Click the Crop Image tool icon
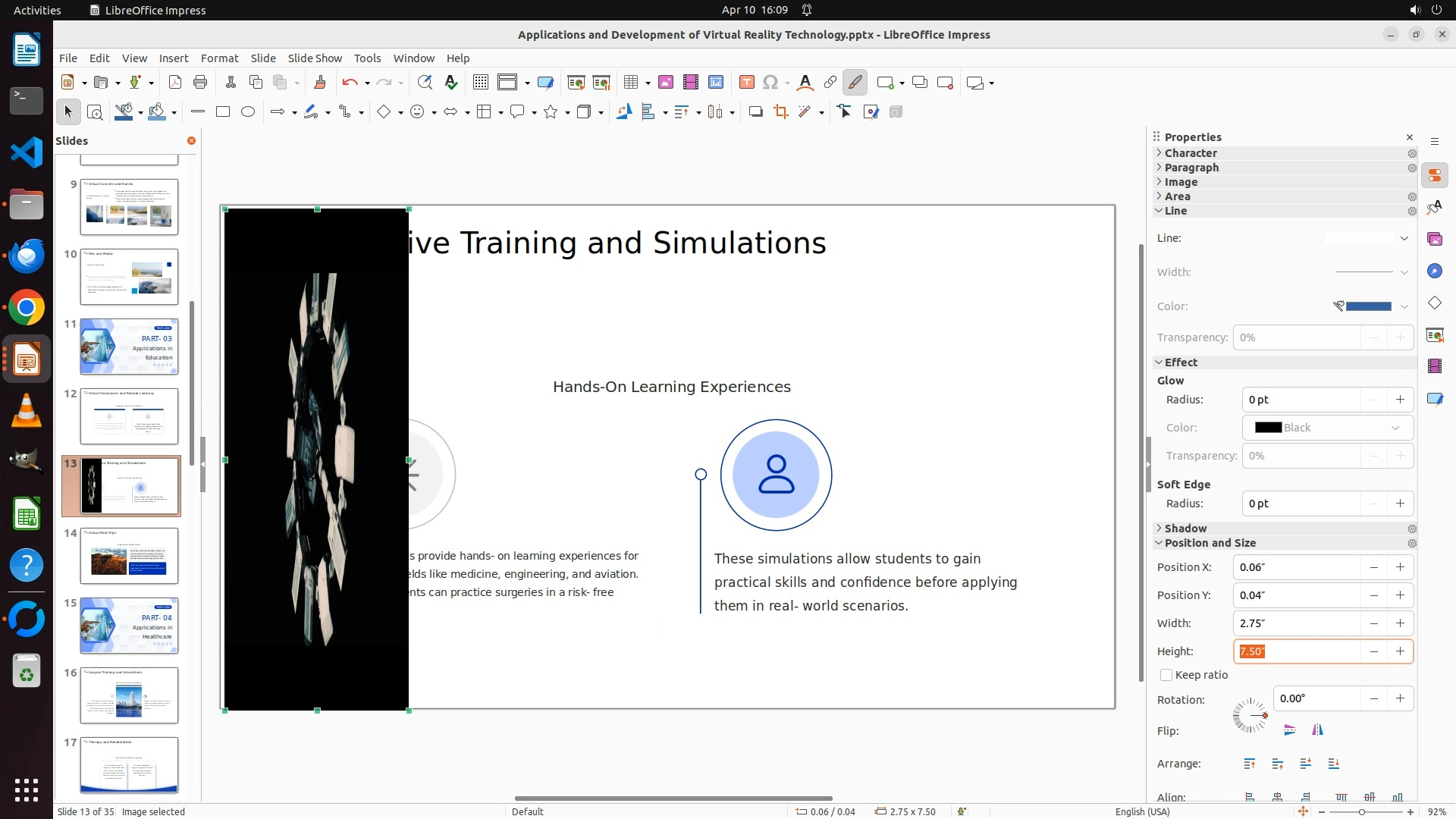This screenshot has width=1456, height=819. (780, 112)
